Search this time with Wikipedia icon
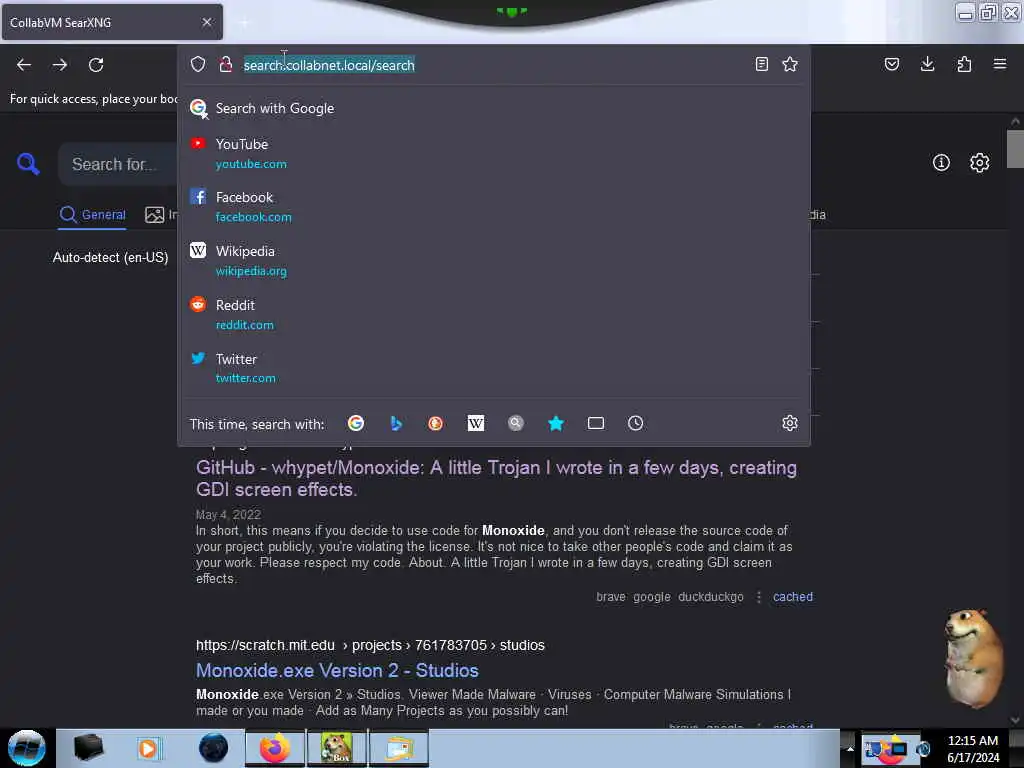 tap(476, 423)
